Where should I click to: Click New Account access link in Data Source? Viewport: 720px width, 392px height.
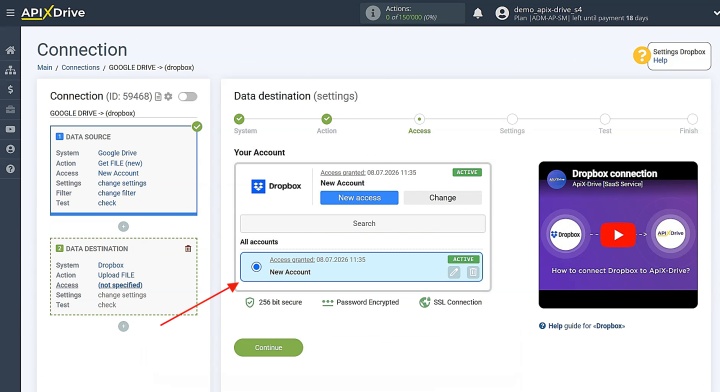click(x=118, y=173)
